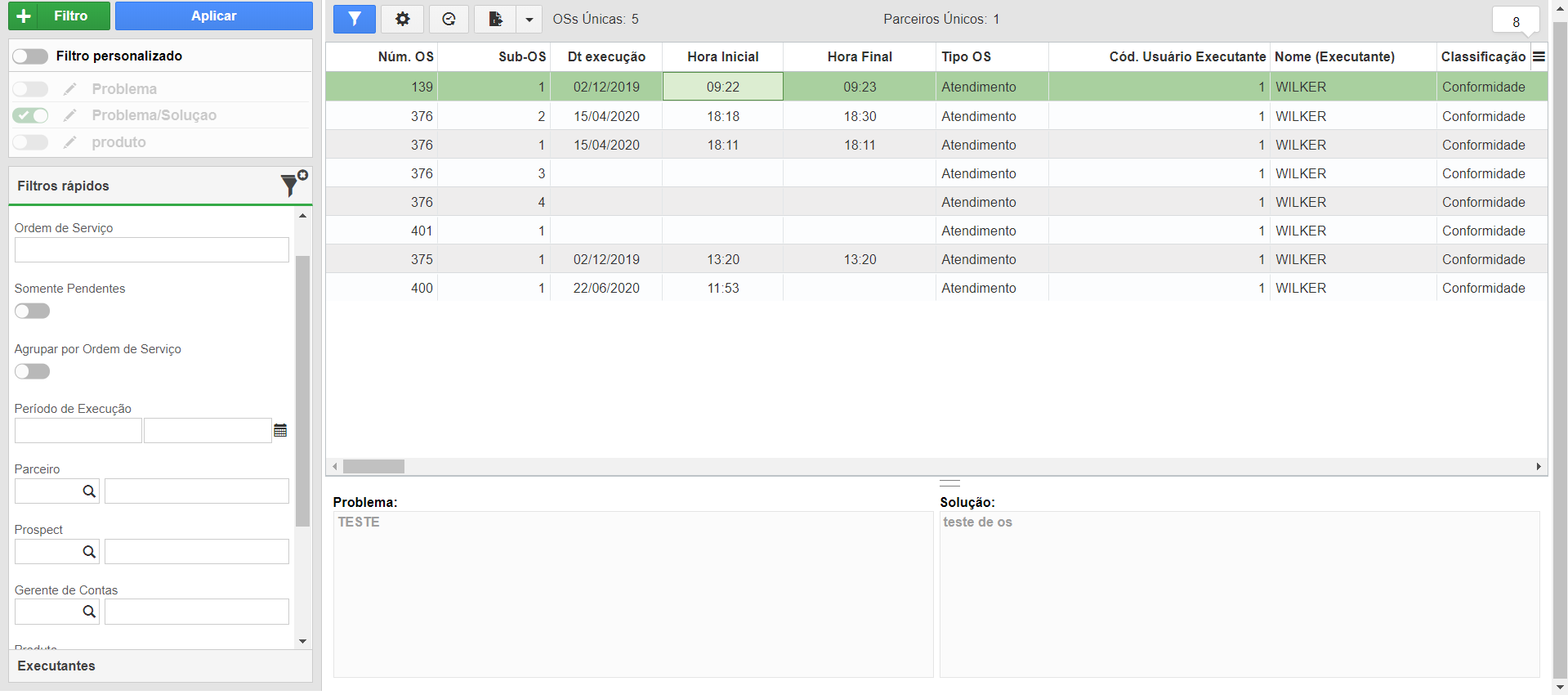Click Hora Final cell 18:30
Screen dimensions: 1568x695
860,116
